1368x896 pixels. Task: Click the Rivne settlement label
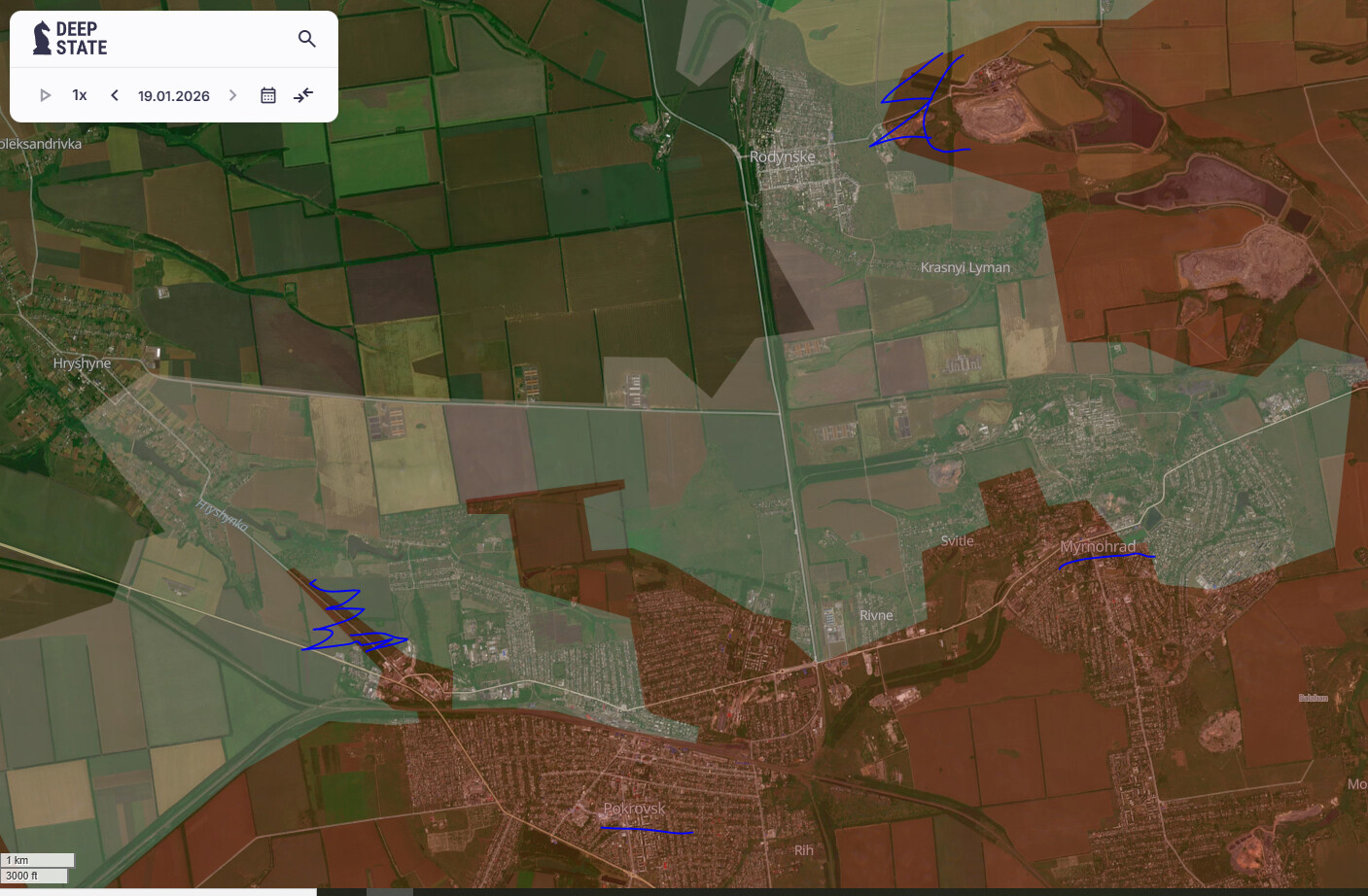click(x=875, y=615)
